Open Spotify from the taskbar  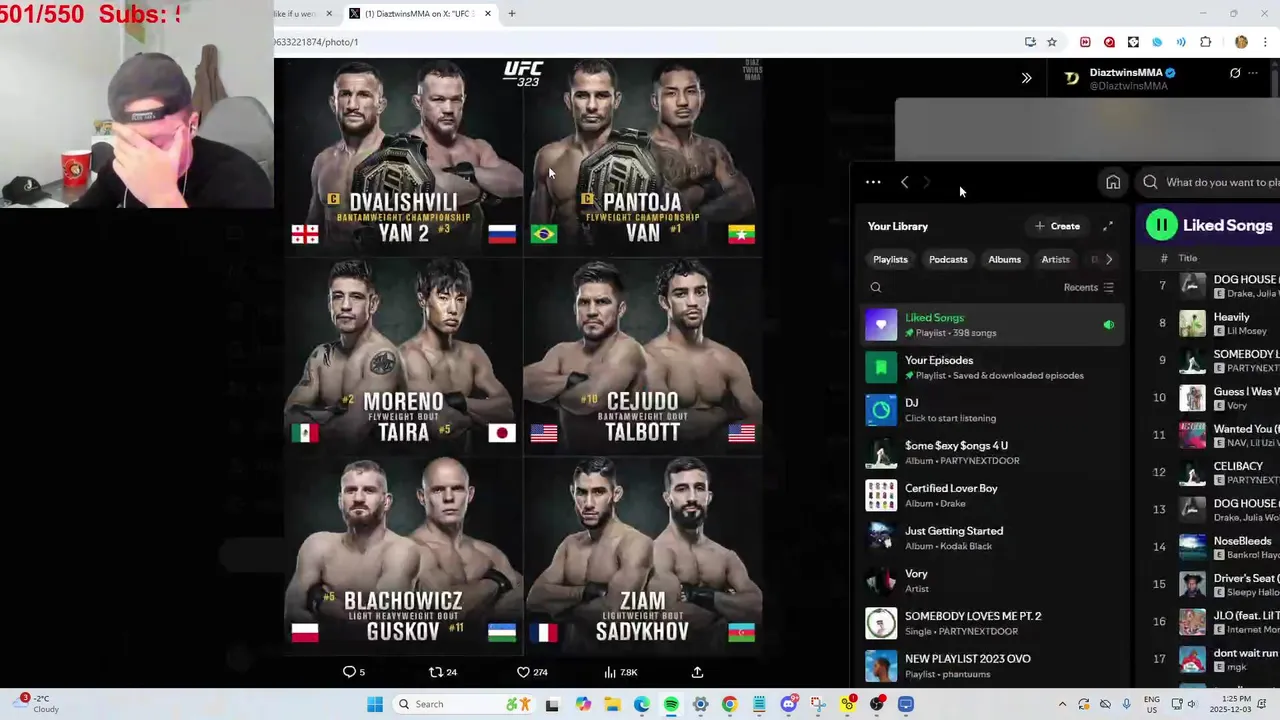671,704
